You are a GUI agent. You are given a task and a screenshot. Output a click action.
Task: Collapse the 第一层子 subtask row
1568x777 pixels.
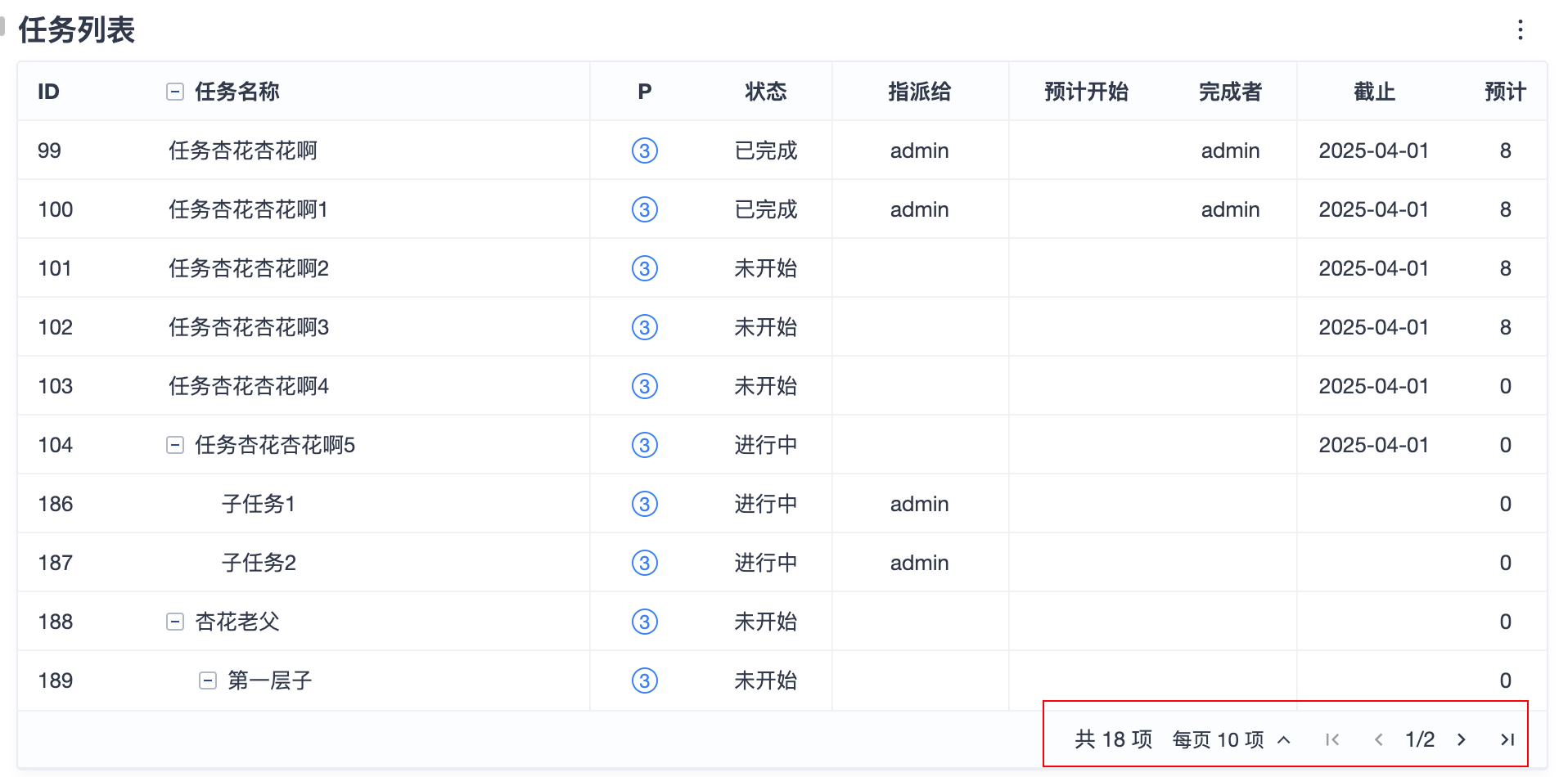[208, 680]
